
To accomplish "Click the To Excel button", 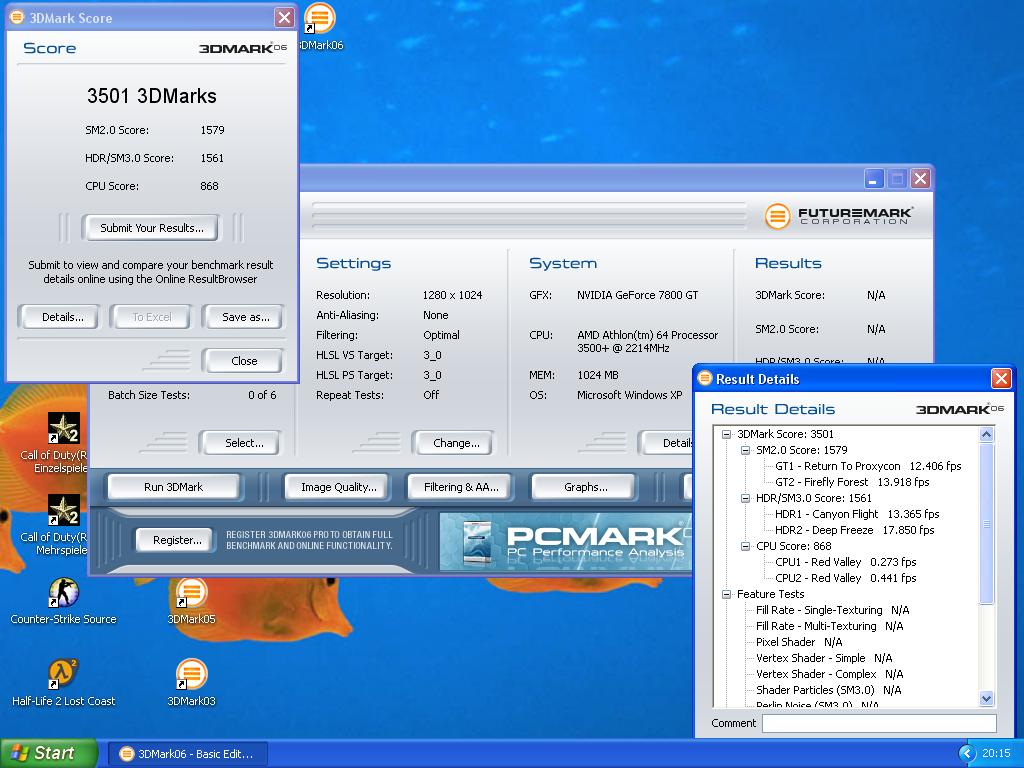I will (152, 317).
